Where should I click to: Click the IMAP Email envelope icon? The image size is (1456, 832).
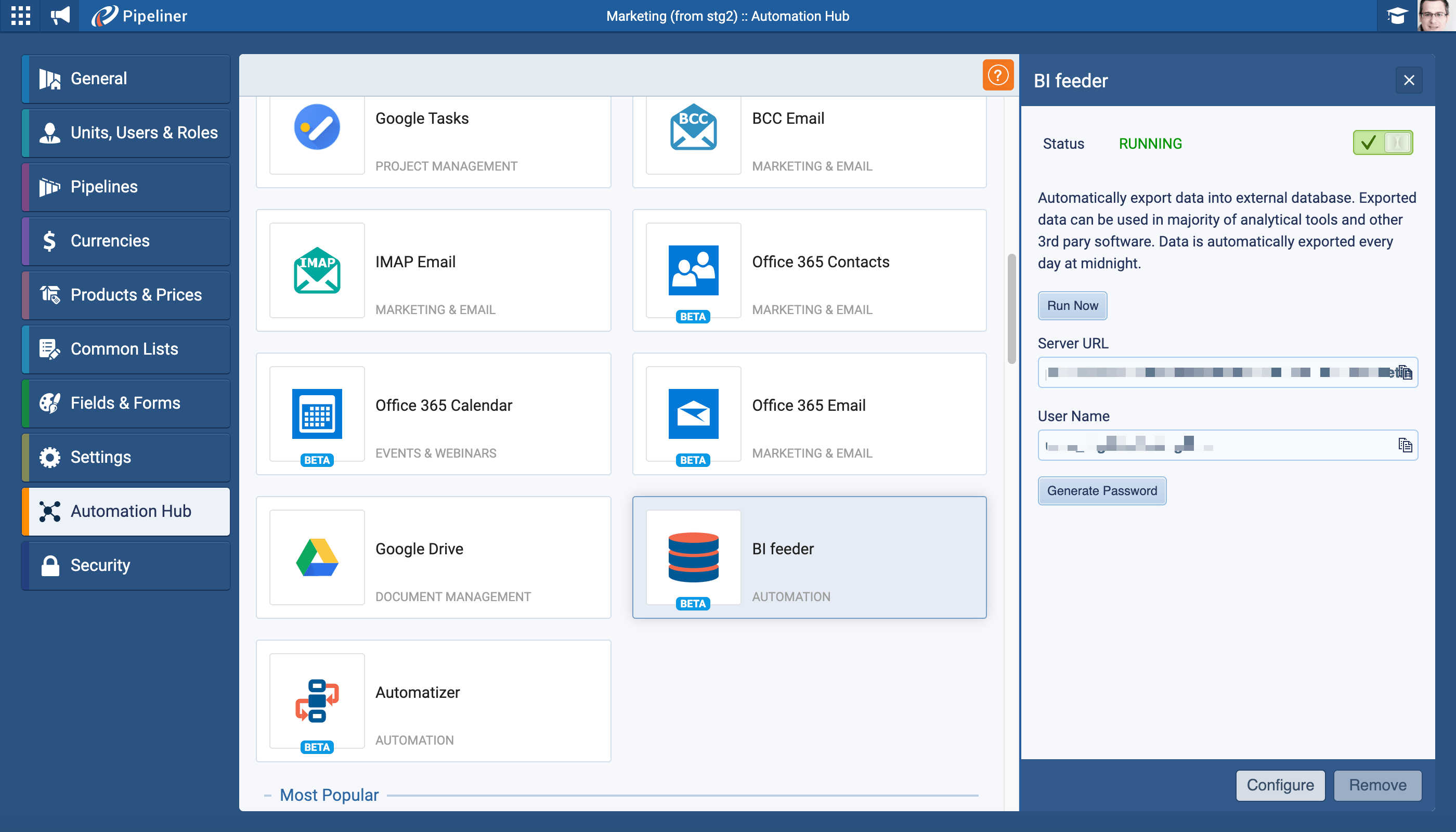[x=317, y=270]
